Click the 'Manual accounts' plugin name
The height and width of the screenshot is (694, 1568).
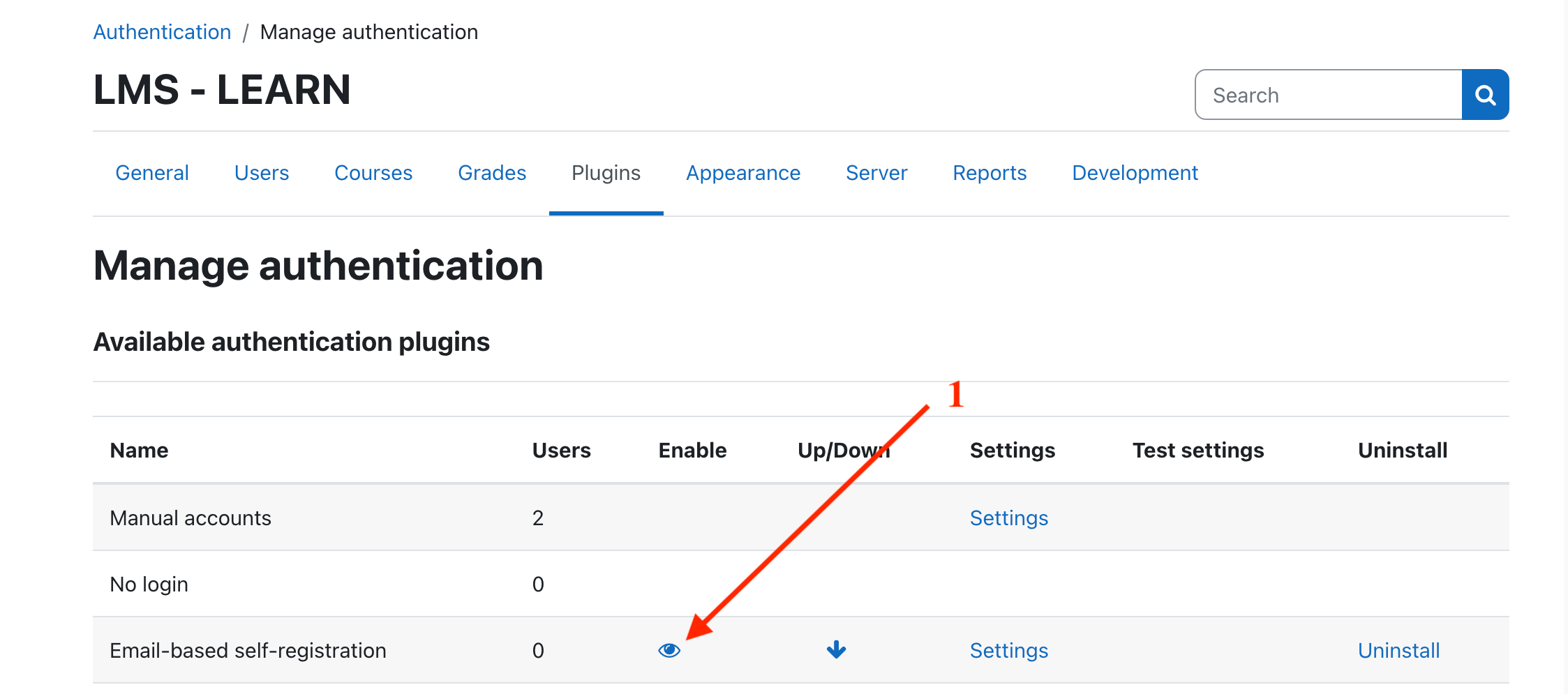(191, 518)
